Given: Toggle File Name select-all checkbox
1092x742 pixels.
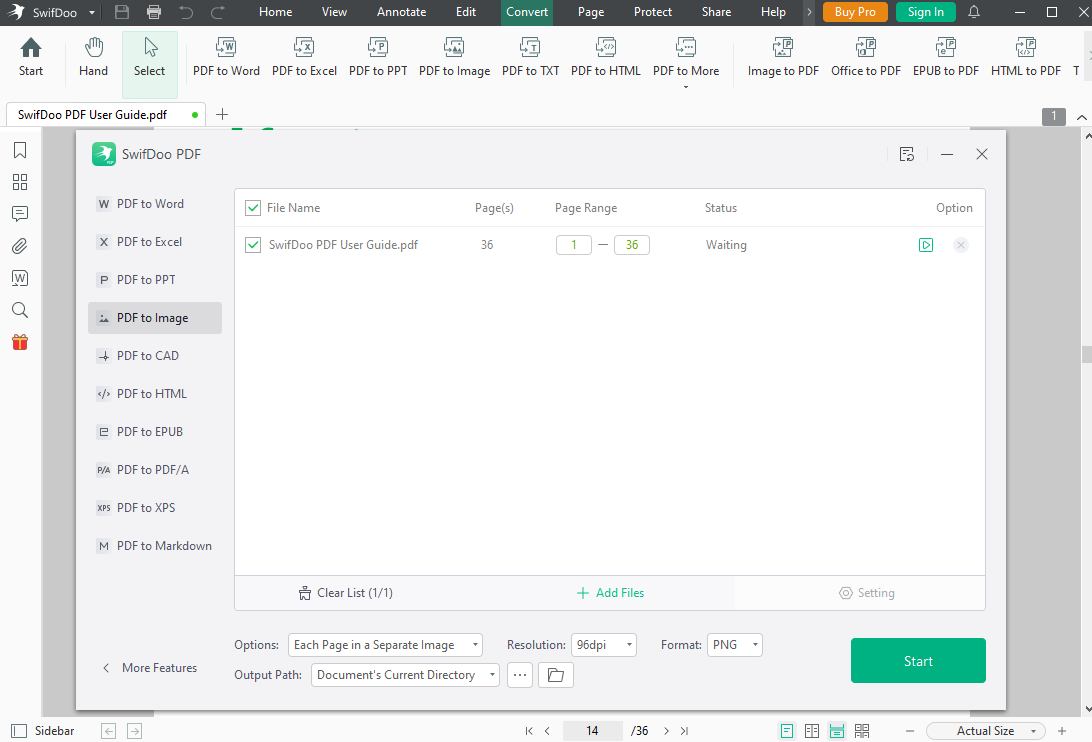Looking at the screenshot, I should point(253,208).
